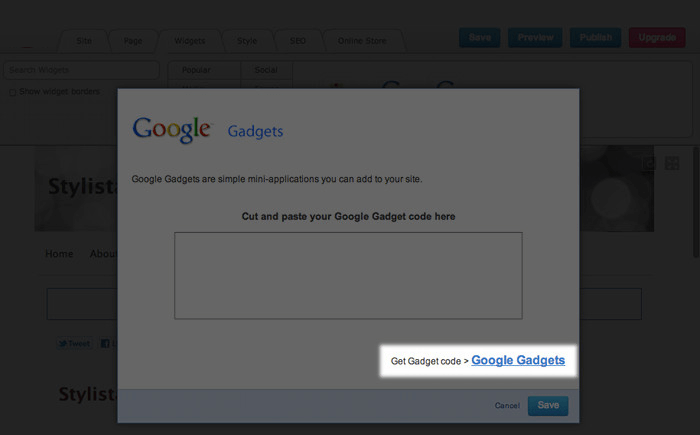700x435 pixels.
Task: Click the page vertical scrollbar
Action: pyautogui.click(x=696, y=202)
